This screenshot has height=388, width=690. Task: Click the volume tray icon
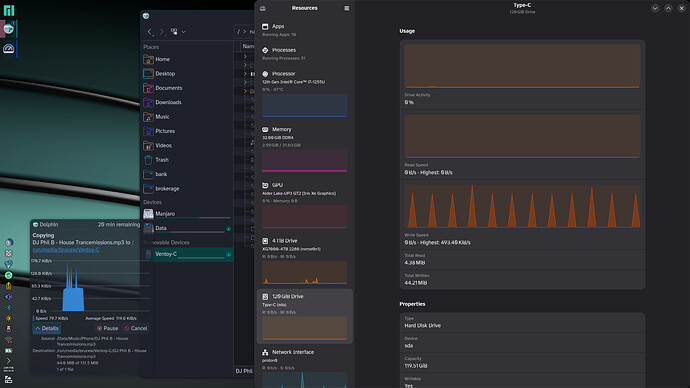[x=9, y=296]
